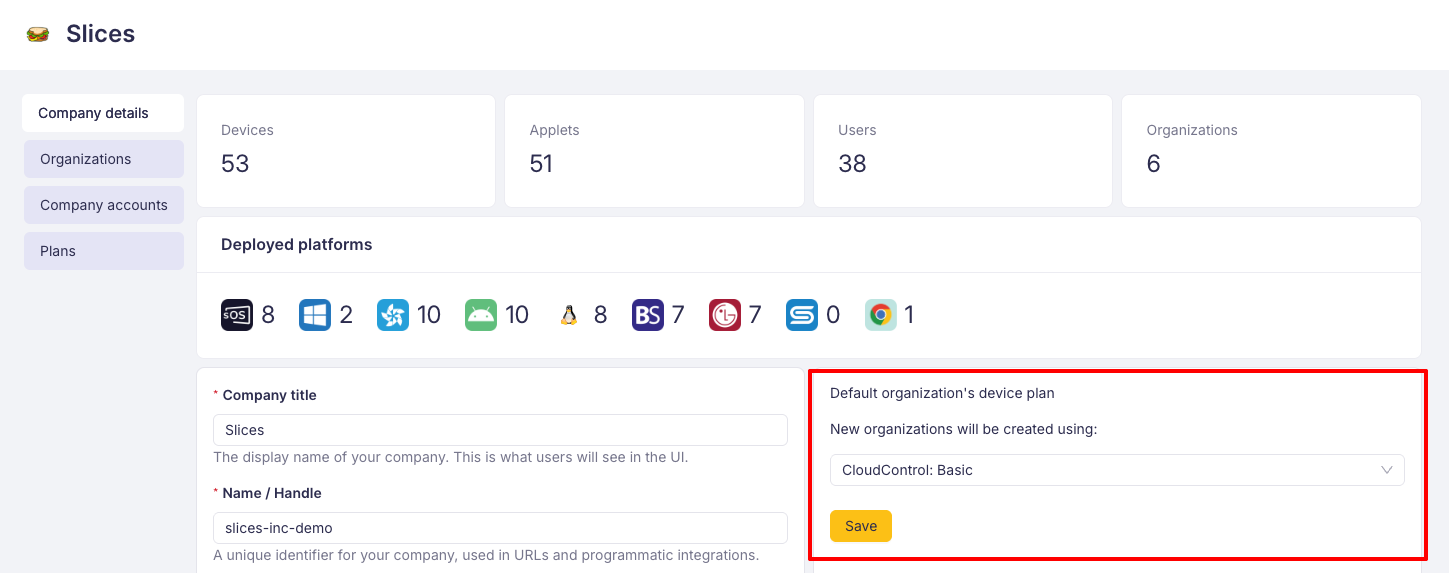Click the LG webOS platform icon
The image size is (1449, 573).
click(725, 315)
